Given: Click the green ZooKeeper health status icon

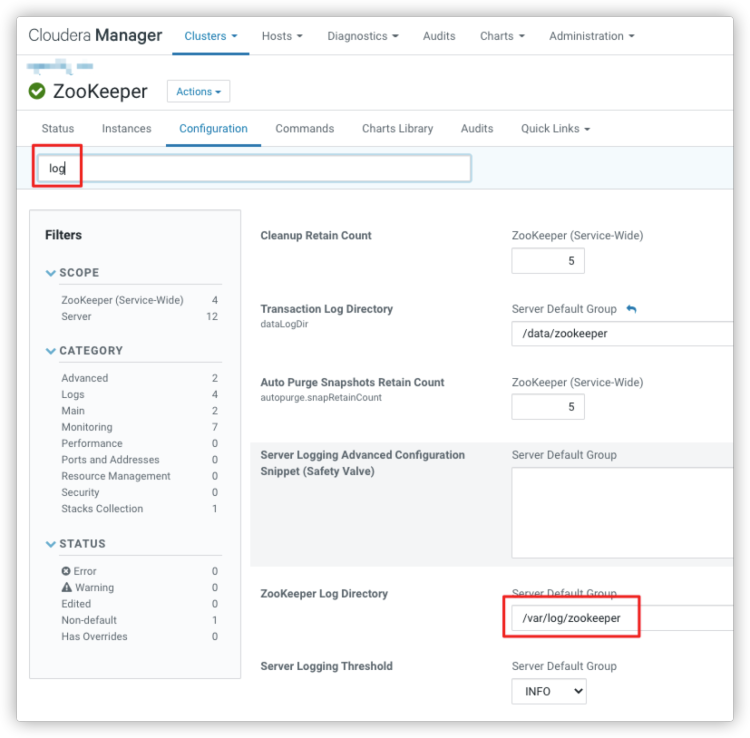Looking at the screenshot, I should point(37,91).
